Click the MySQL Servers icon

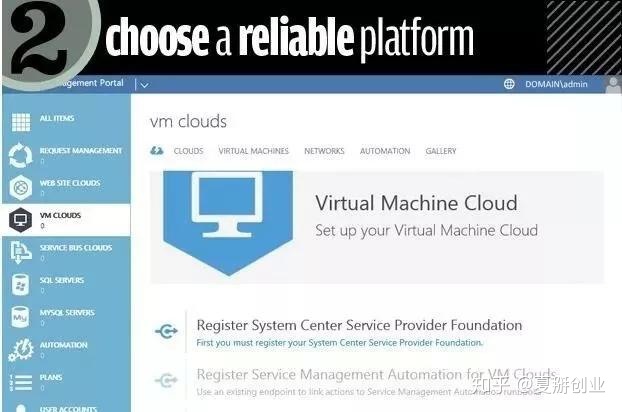(x=20, y=317)
